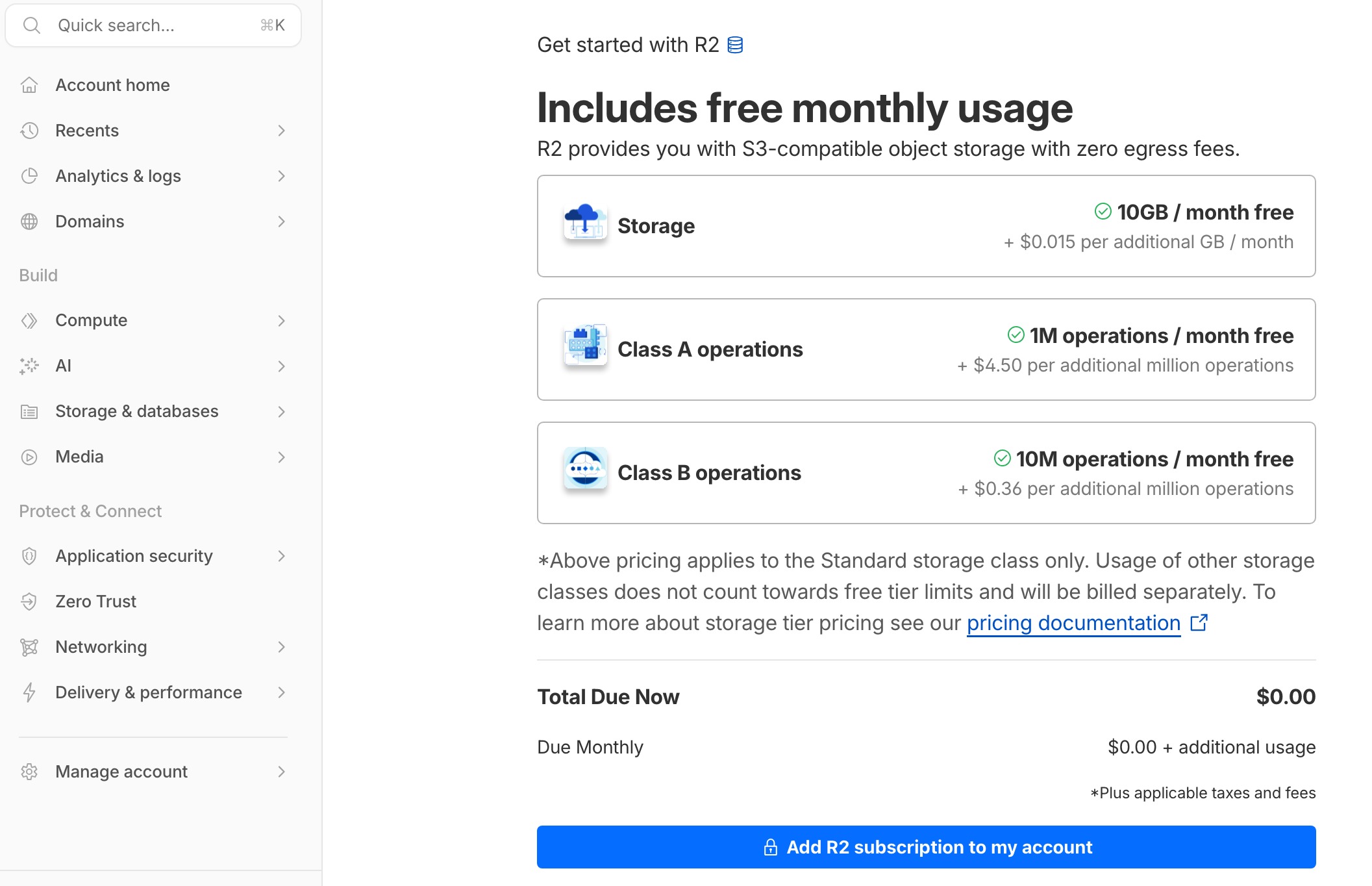Select Zero Trust in the navigation menu
1372x886 pixels.
pos(95,601)
